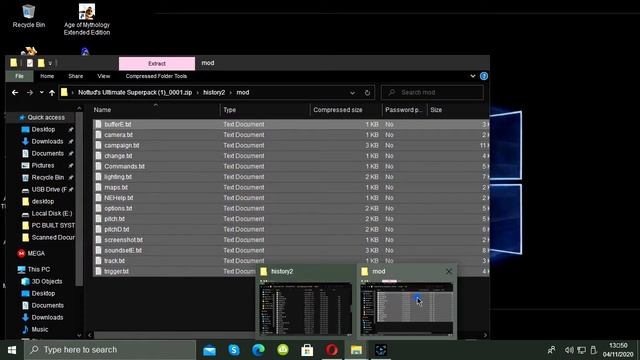This screenshot has width=640, height=360.
Task: Open Age of Mythology Extended Edition shortcut
Action: click(87, 20)
